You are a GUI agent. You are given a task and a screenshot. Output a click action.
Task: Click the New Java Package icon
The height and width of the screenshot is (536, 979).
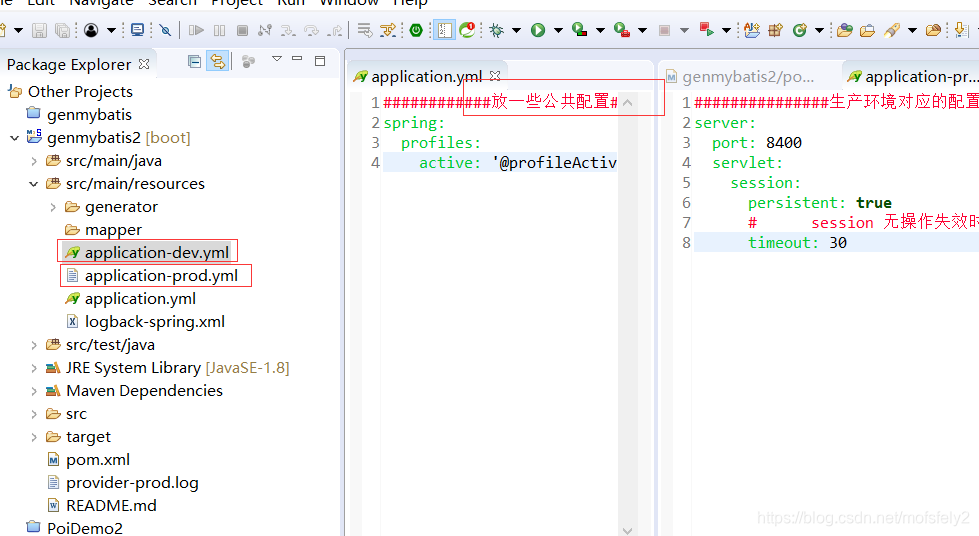coord(775,30)
